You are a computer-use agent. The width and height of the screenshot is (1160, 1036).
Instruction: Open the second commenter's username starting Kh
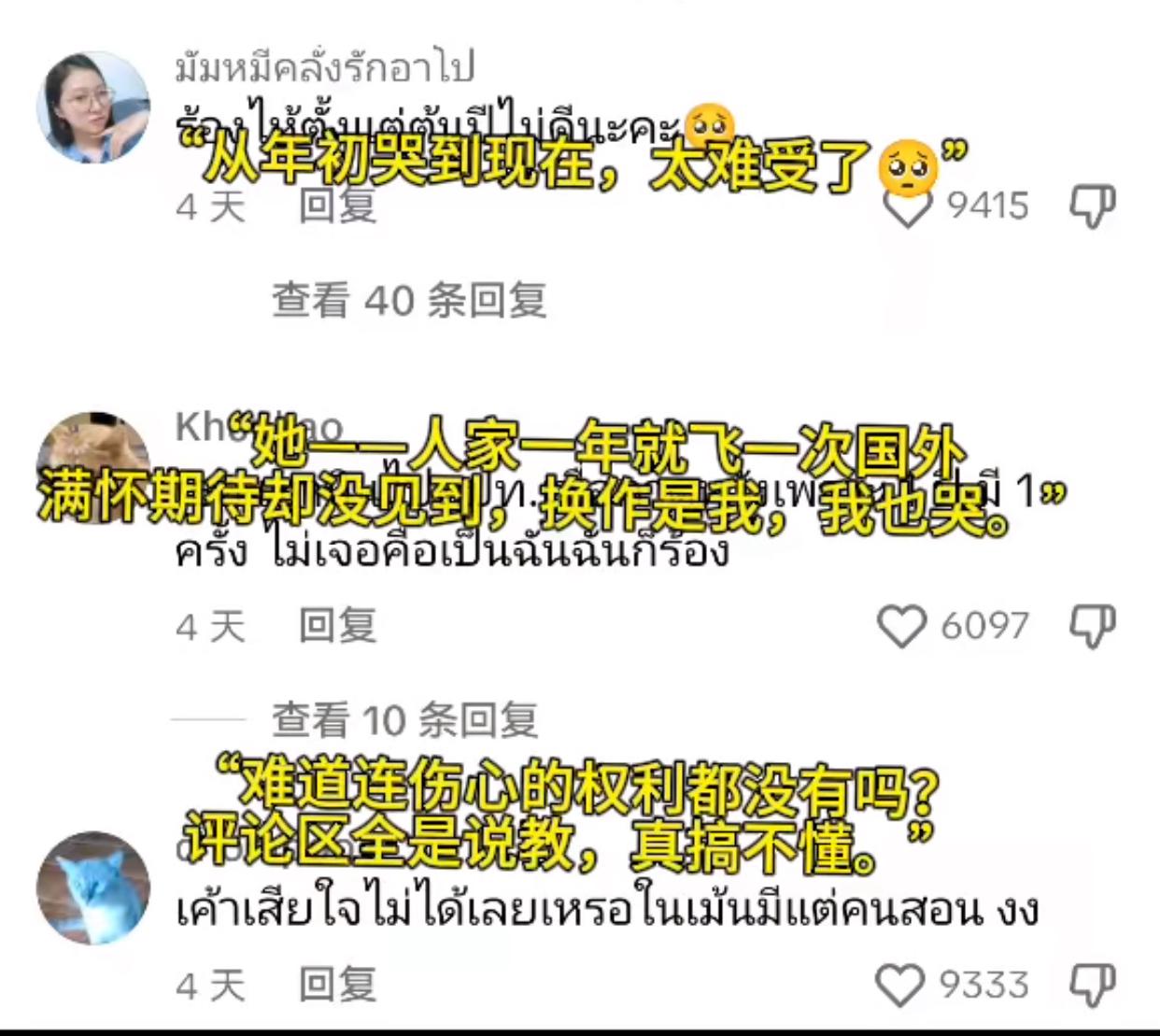tap(260, 428)
